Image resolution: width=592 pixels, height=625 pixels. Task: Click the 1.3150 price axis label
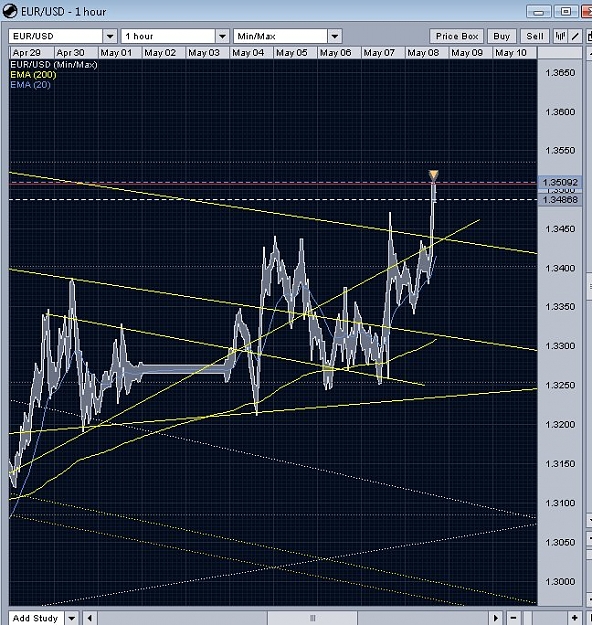pos(560,464)
